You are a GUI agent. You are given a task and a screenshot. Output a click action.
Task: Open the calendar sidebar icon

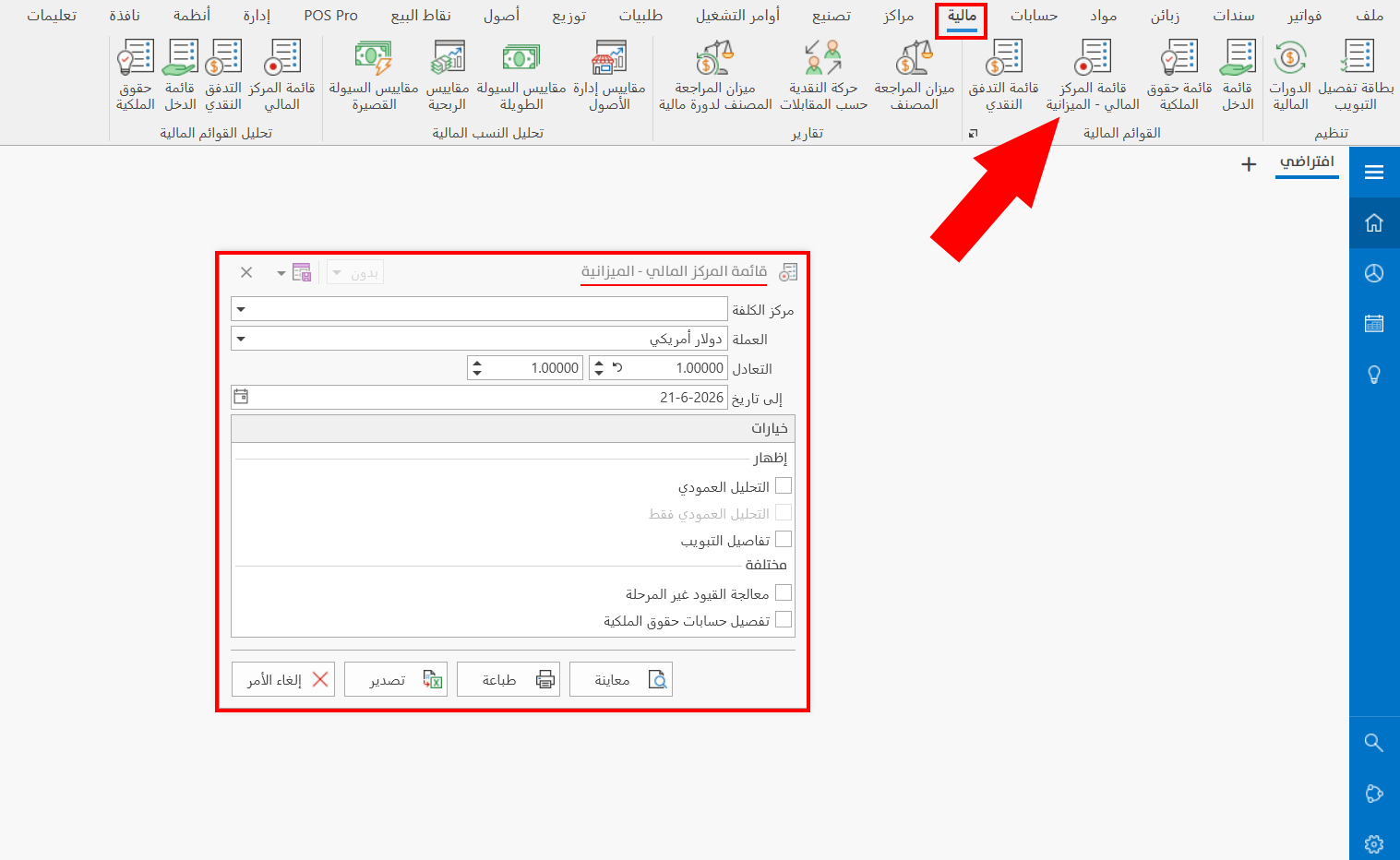click(x=1374, y=323)
